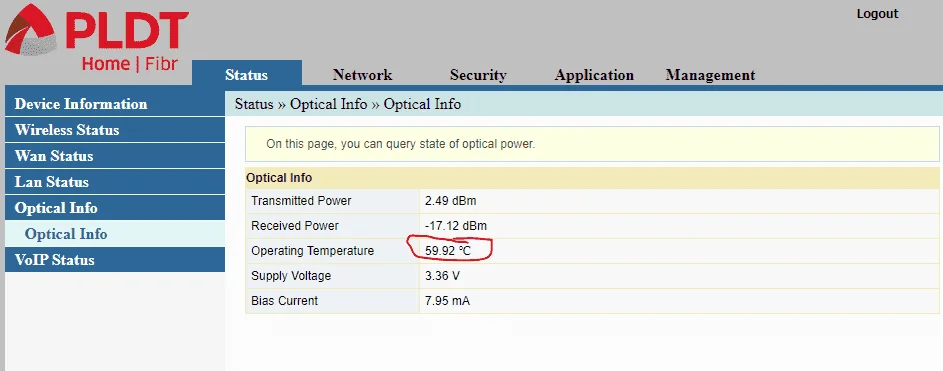Viewport: 943px width, 371px height.
Task: Click the Logout link
Action: [877, 14]
